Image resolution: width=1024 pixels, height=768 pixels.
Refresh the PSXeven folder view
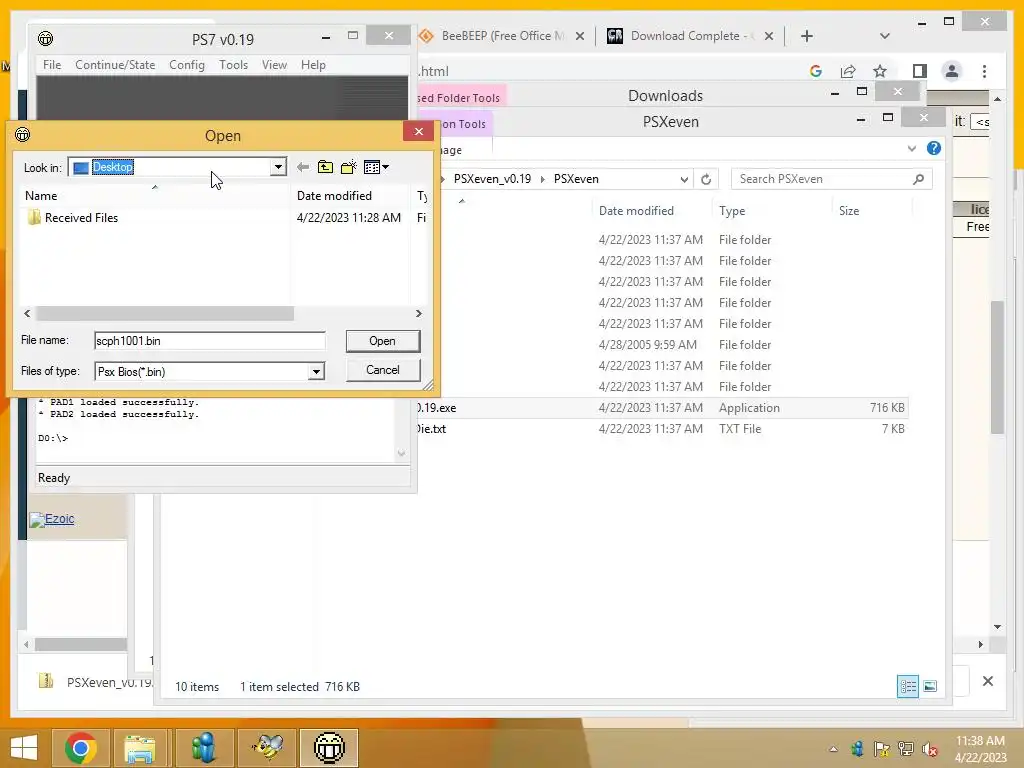tap(706, 179)
